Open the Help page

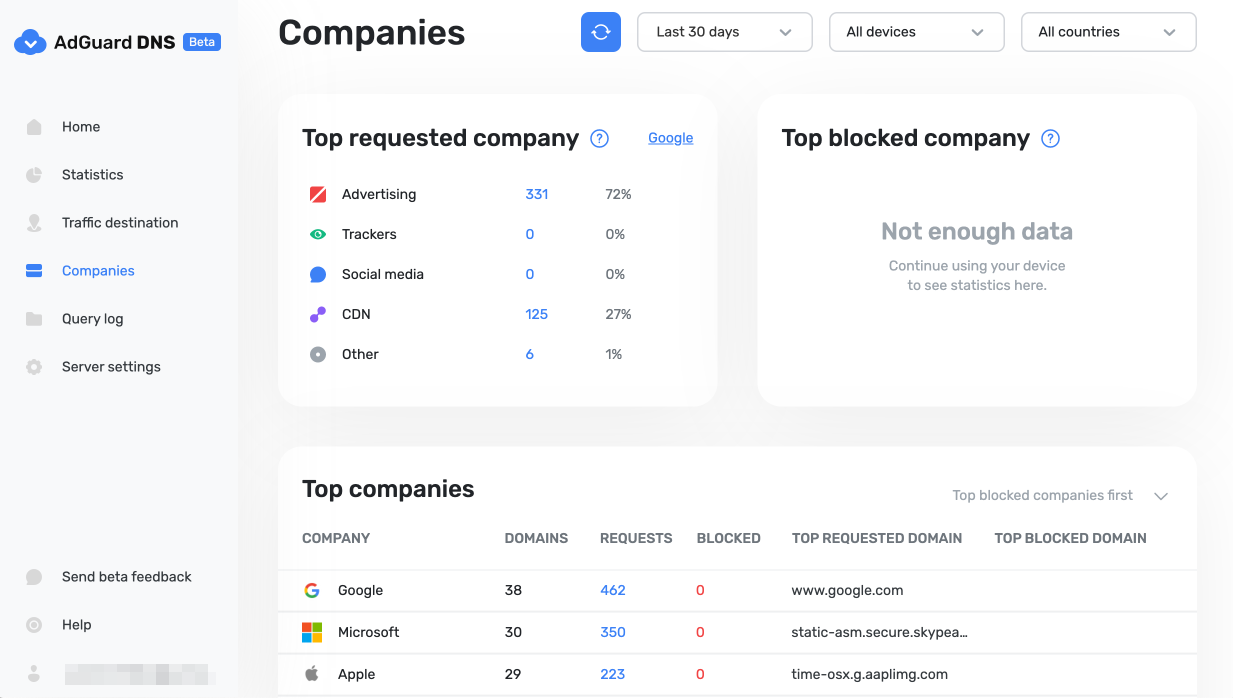click(x=76, y=625)
